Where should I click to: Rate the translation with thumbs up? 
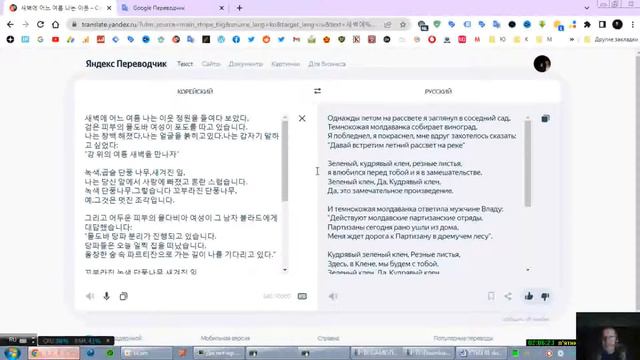coord(529,296)
